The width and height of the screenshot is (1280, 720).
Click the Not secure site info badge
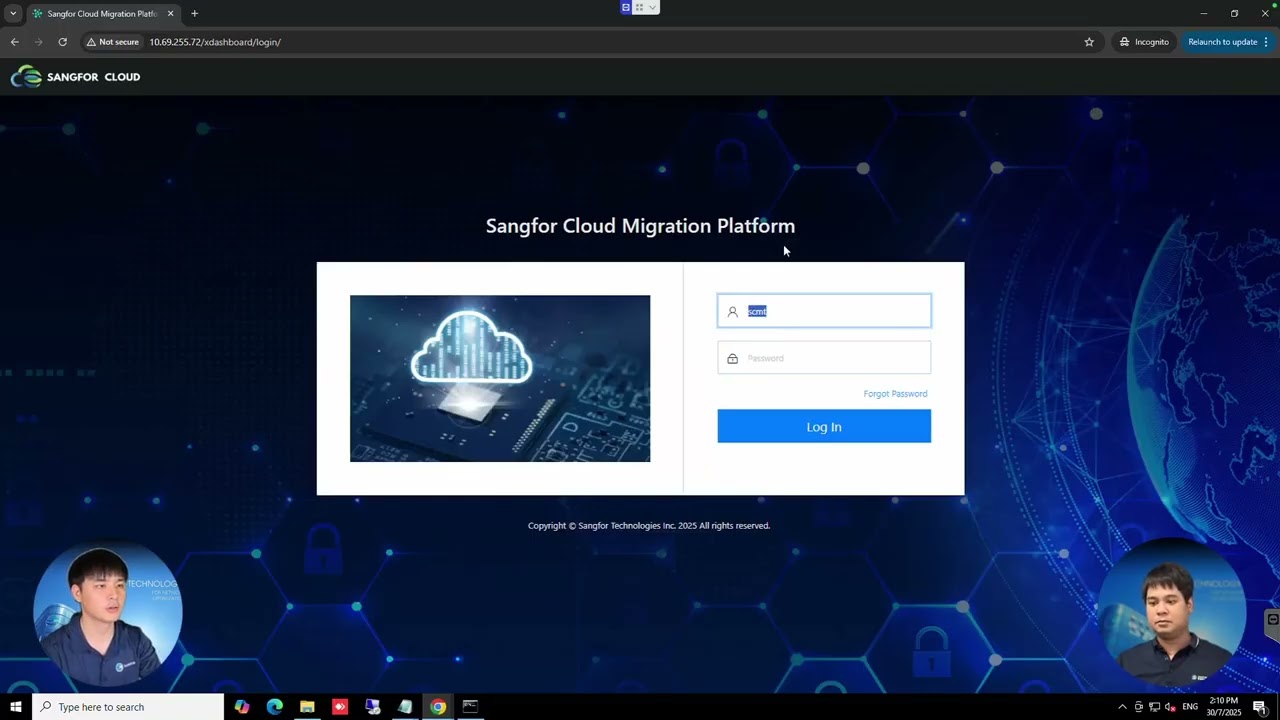point(112,42)
